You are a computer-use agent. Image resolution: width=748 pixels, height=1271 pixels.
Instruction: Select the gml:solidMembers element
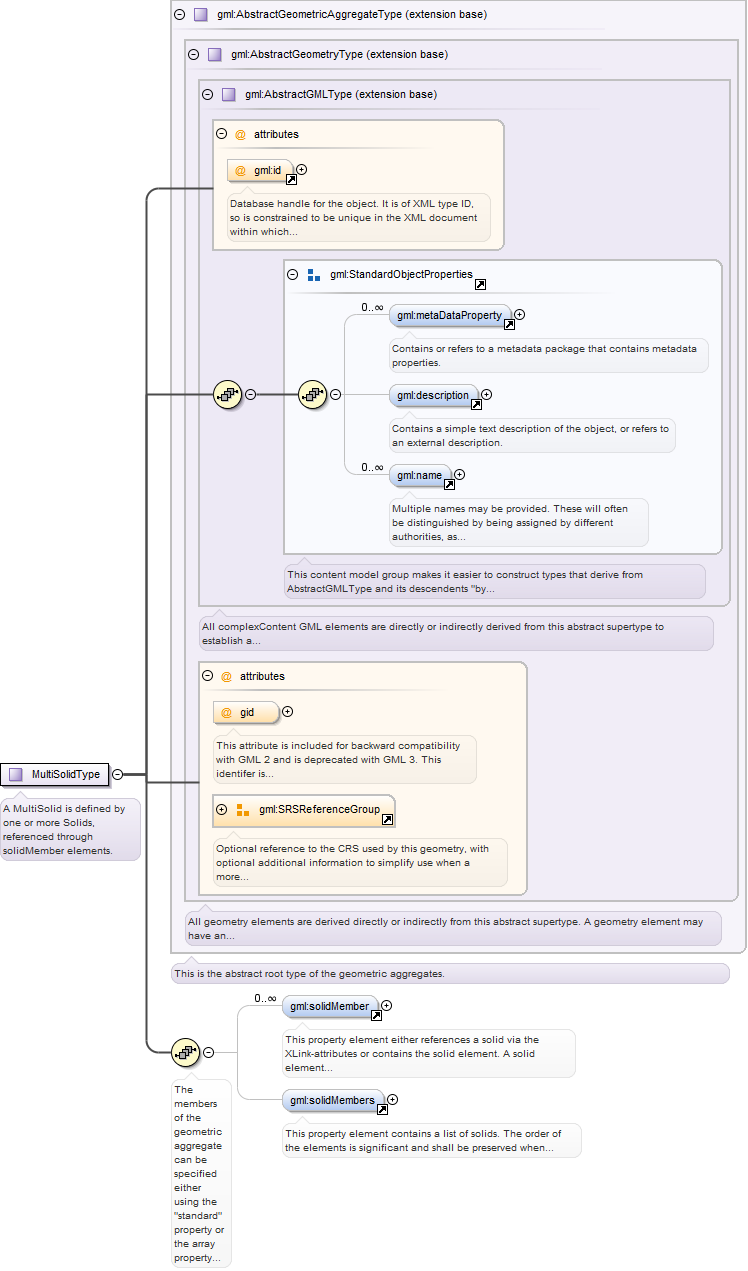point(333,1100)
